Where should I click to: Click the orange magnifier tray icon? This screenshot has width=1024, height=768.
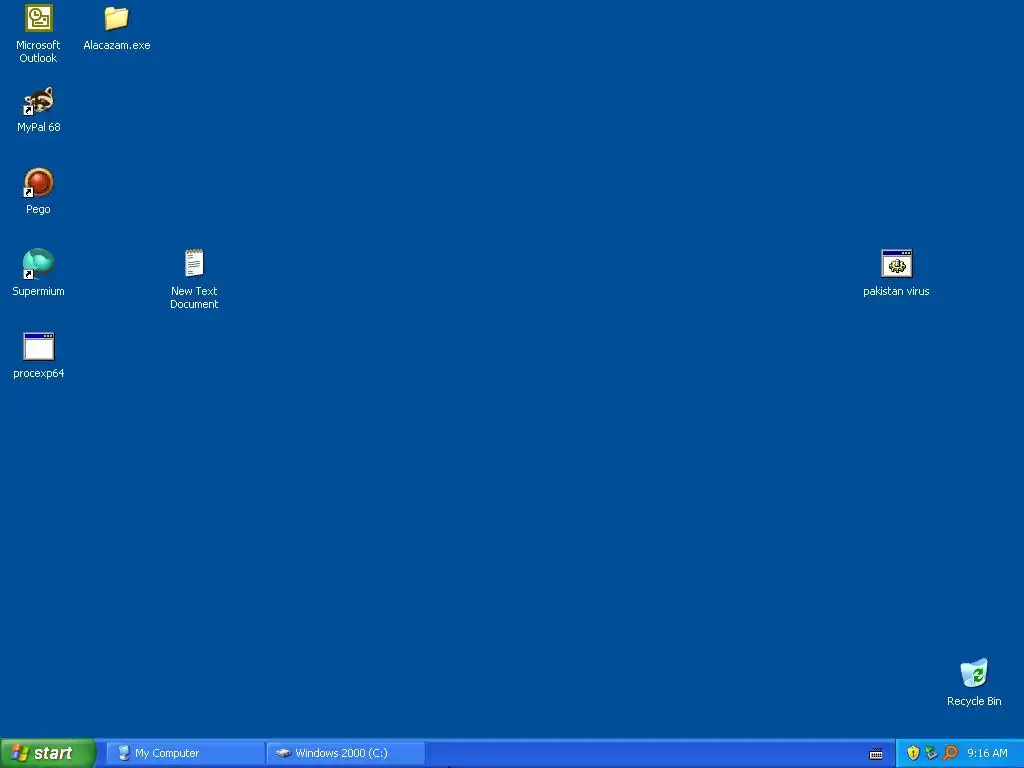pyautogui.click(x=950, y=753)
